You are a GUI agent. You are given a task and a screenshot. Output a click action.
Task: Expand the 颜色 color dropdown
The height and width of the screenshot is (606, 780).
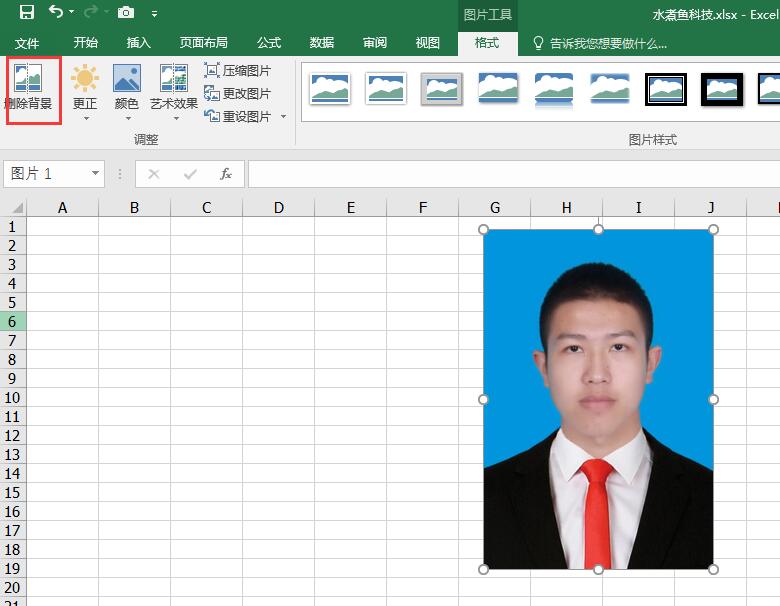point(127,118)
